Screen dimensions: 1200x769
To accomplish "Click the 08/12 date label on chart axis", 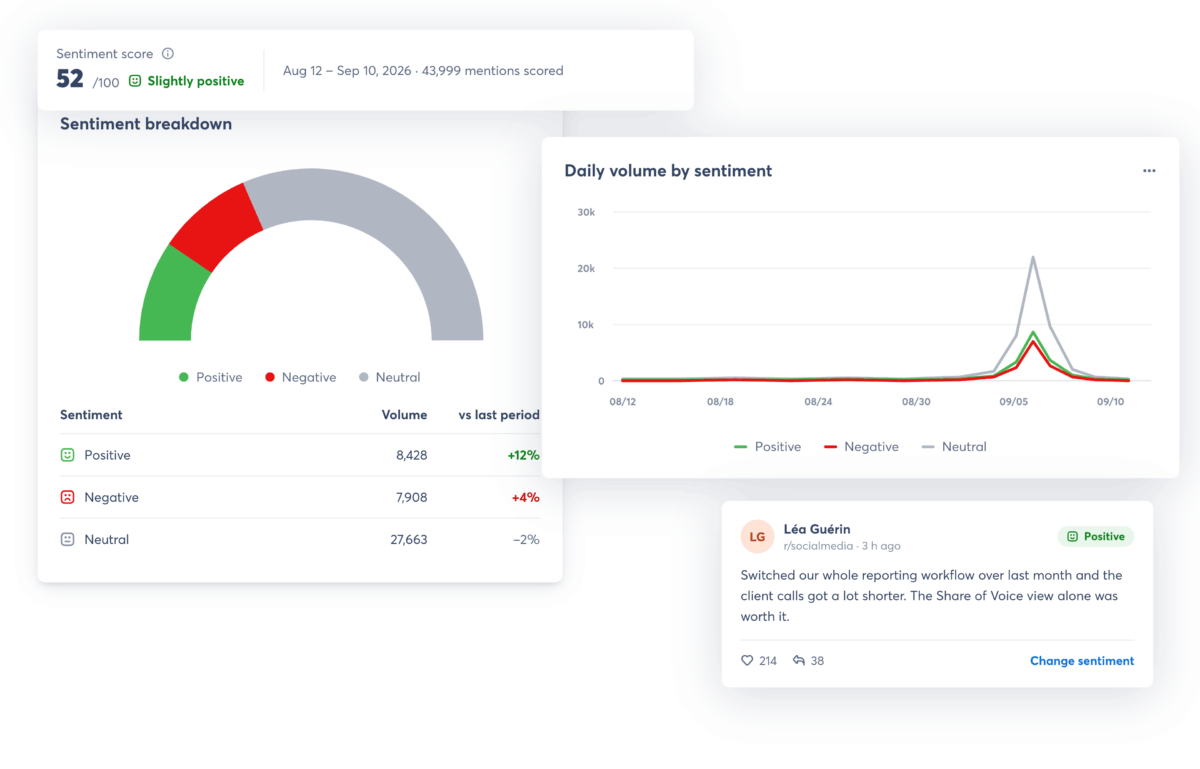I will tap(622, 401).
